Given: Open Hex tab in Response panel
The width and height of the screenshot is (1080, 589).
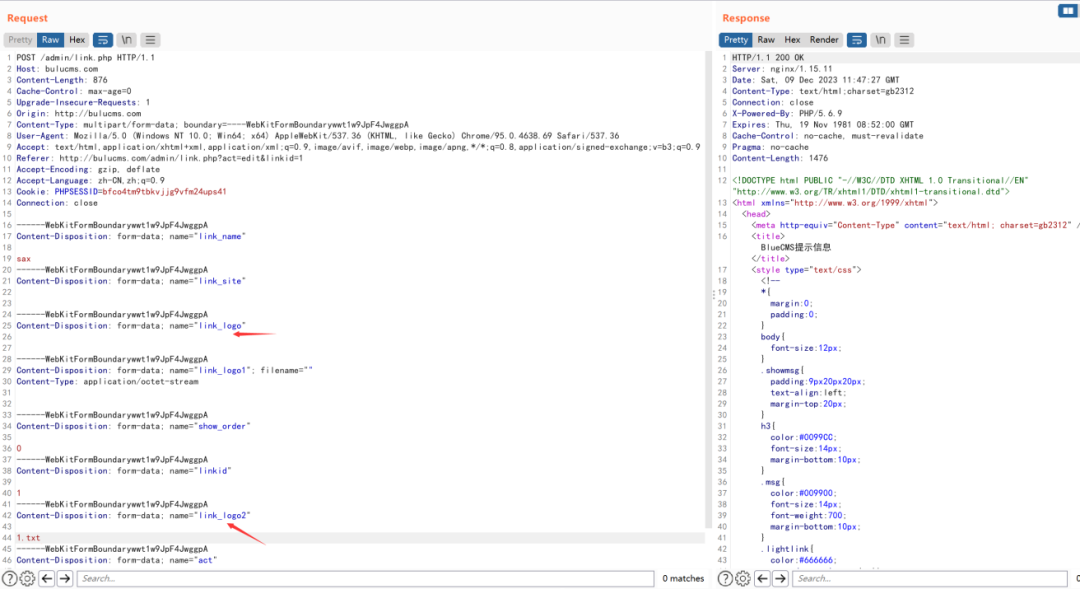Looking at the screenshot, I should [792, 40].
